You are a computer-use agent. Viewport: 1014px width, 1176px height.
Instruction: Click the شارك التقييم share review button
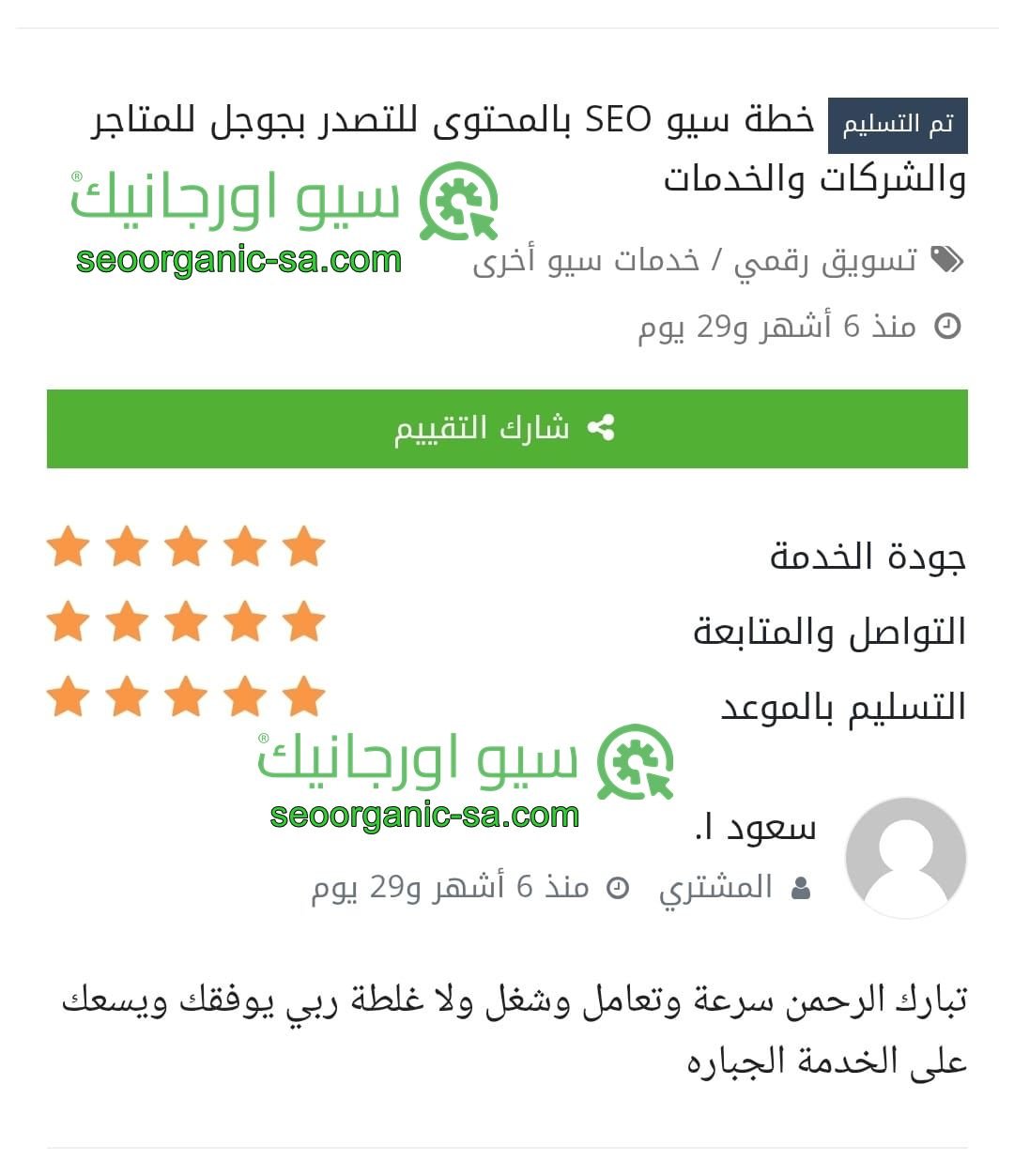507,429
